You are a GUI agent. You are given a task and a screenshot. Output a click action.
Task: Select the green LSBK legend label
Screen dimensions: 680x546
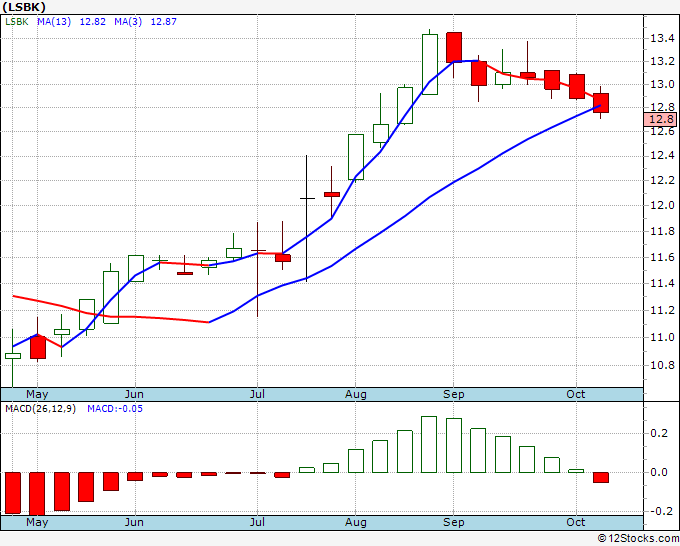tap(16, 21)
